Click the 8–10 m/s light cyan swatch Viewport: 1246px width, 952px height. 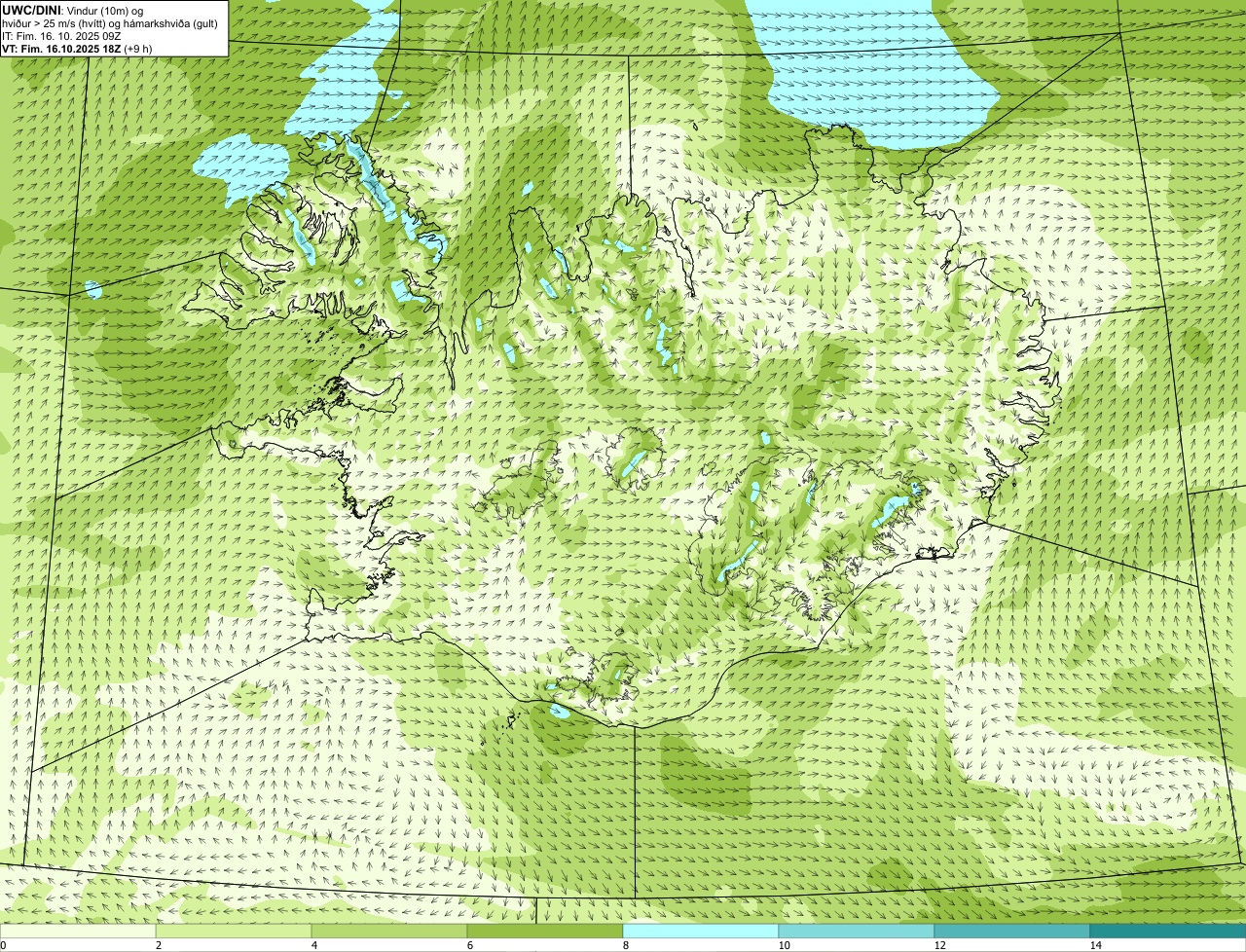pos(701,931)
